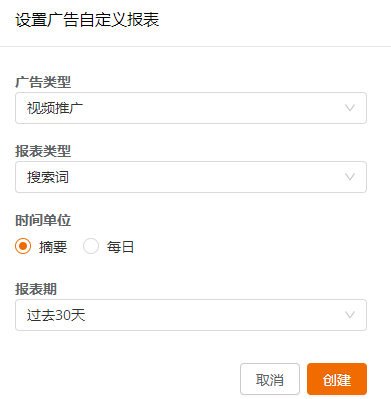Screen dimensions: 391x399
Task: Click the 视频推广 selected value text
Action: [x=55, y=108]
